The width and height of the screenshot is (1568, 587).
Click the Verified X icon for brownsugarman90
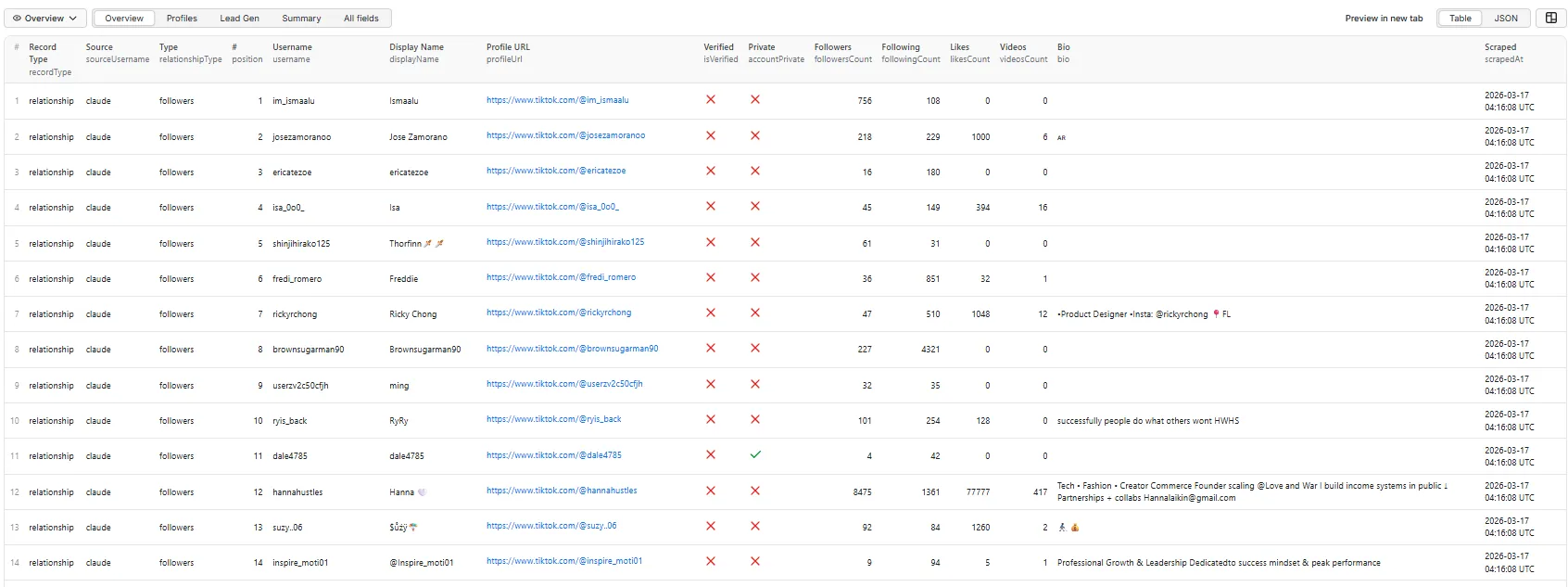(x=711, y=348)
